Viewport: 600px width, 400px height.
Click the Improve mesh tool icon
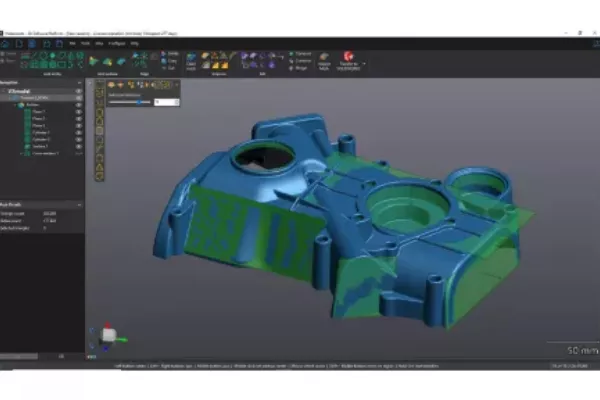(325, 58)
